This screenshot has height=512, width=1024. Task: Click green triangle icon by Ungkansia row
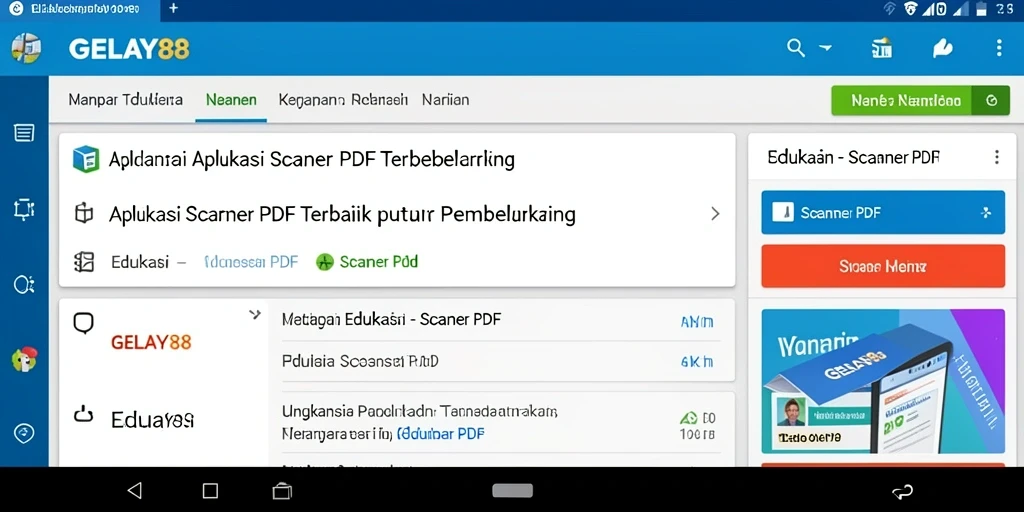(x=688, y=417)
